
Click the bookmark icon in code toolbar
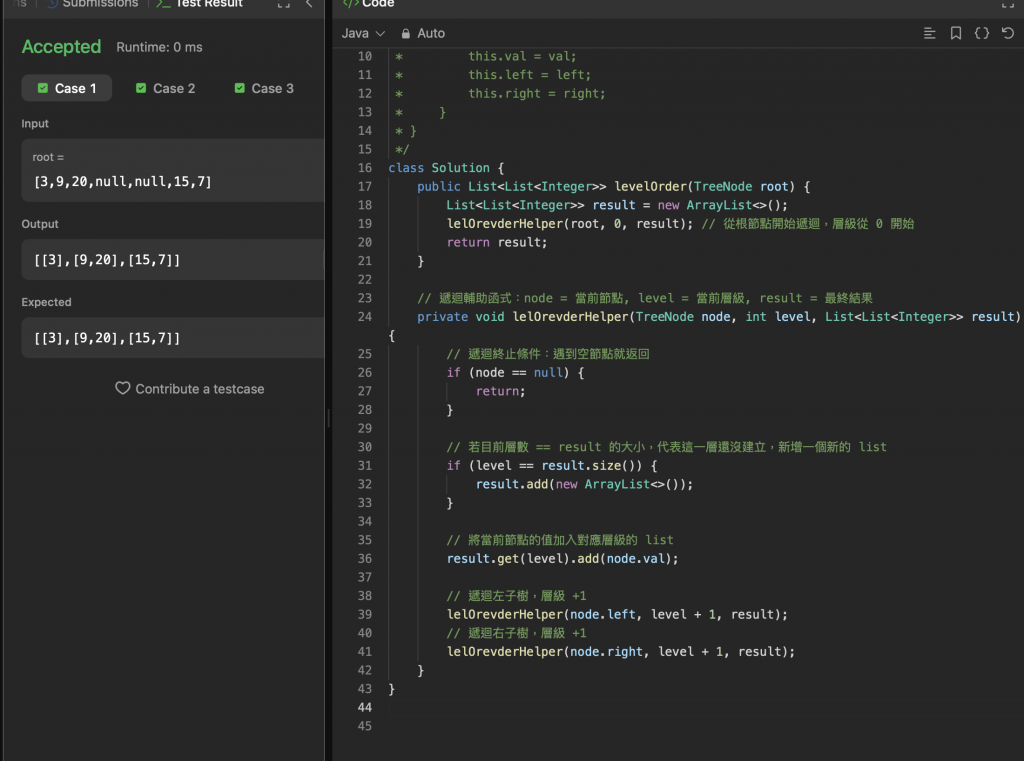[955, 33]
